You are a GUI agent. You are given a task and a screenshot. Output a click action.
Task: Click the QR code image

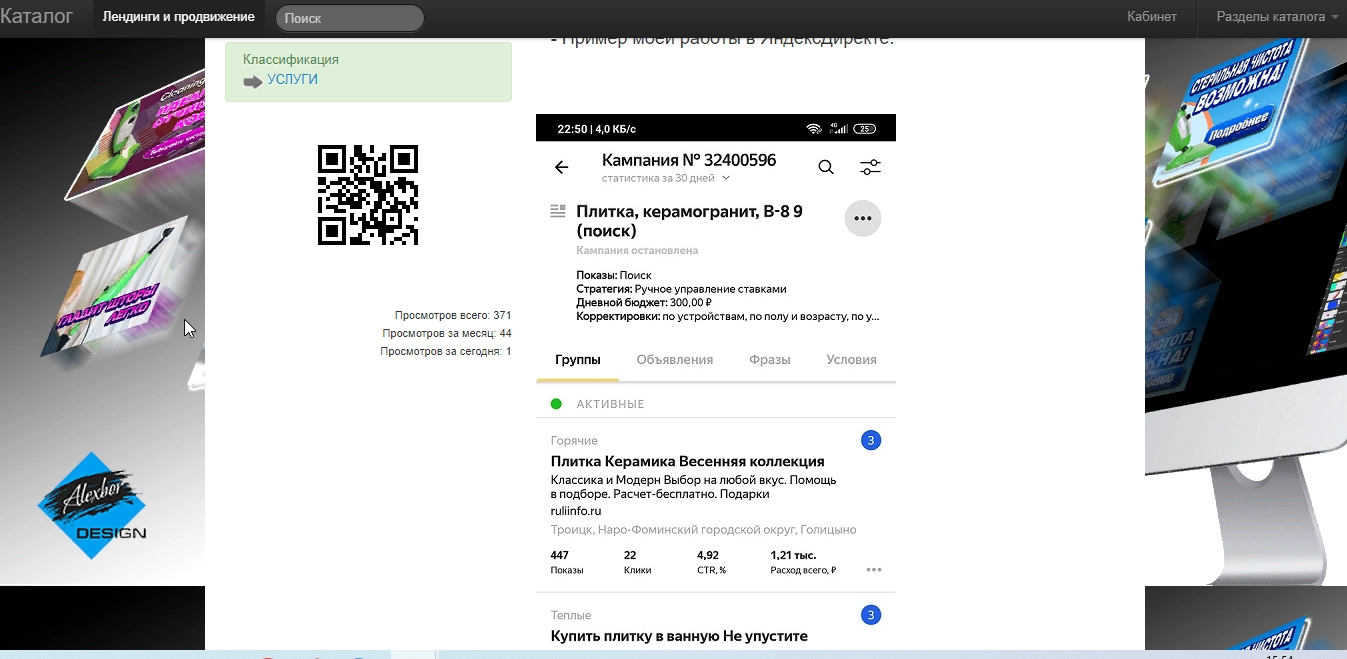pos(367,194)
